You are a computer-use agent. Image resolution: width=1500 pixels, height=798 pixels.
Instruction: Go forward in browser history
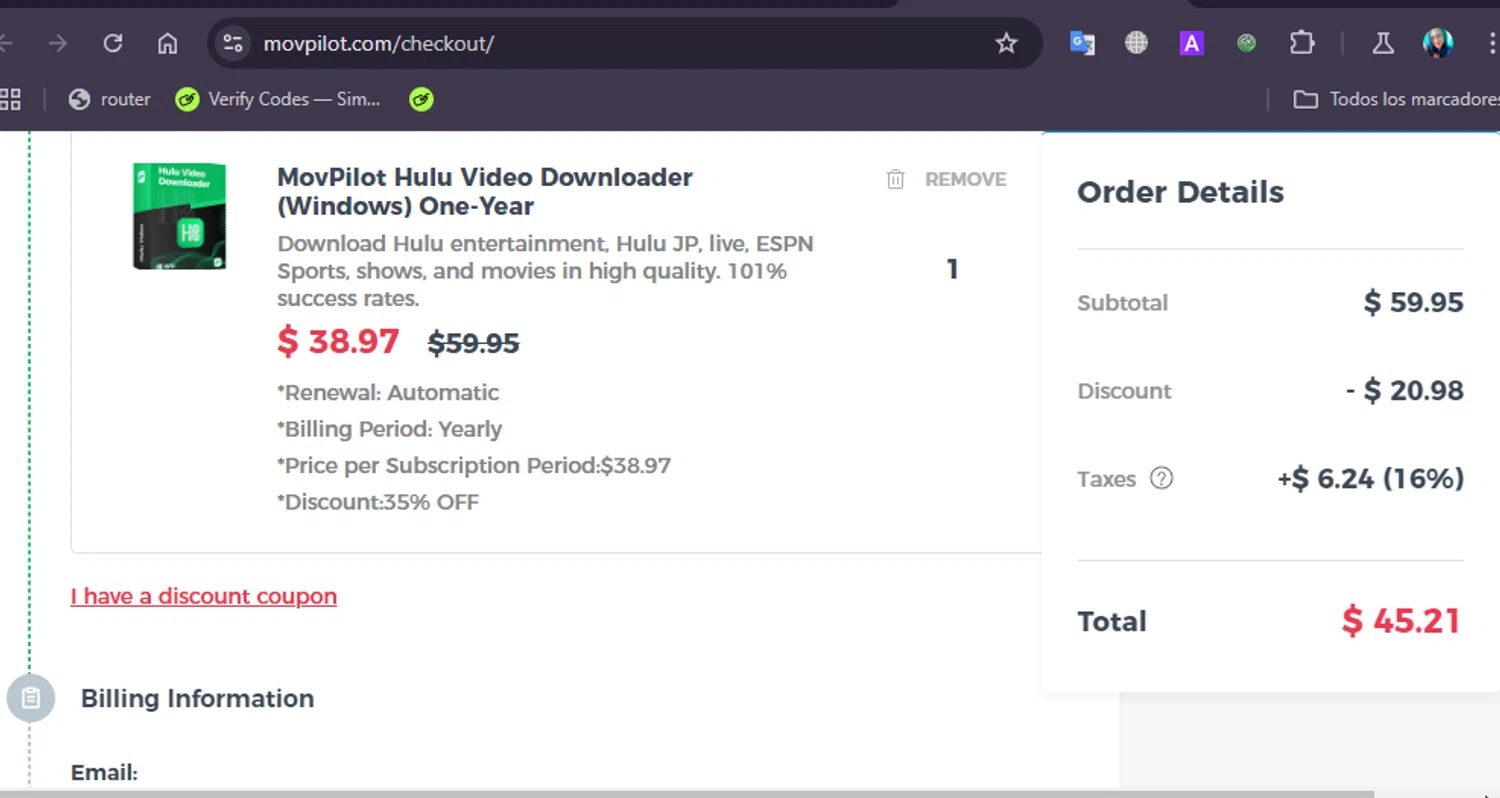pos(58,43)
